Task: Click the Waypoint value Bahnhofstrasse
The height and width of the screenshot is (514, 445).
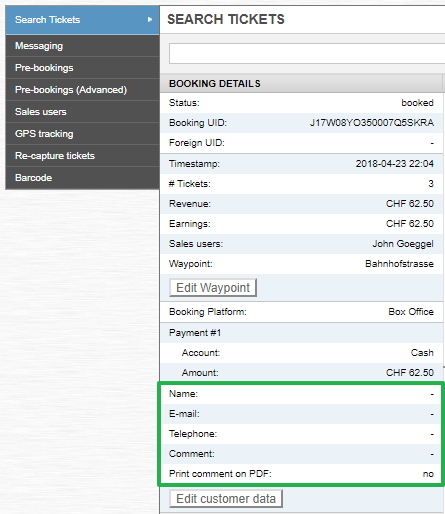Action: (399, 264)
